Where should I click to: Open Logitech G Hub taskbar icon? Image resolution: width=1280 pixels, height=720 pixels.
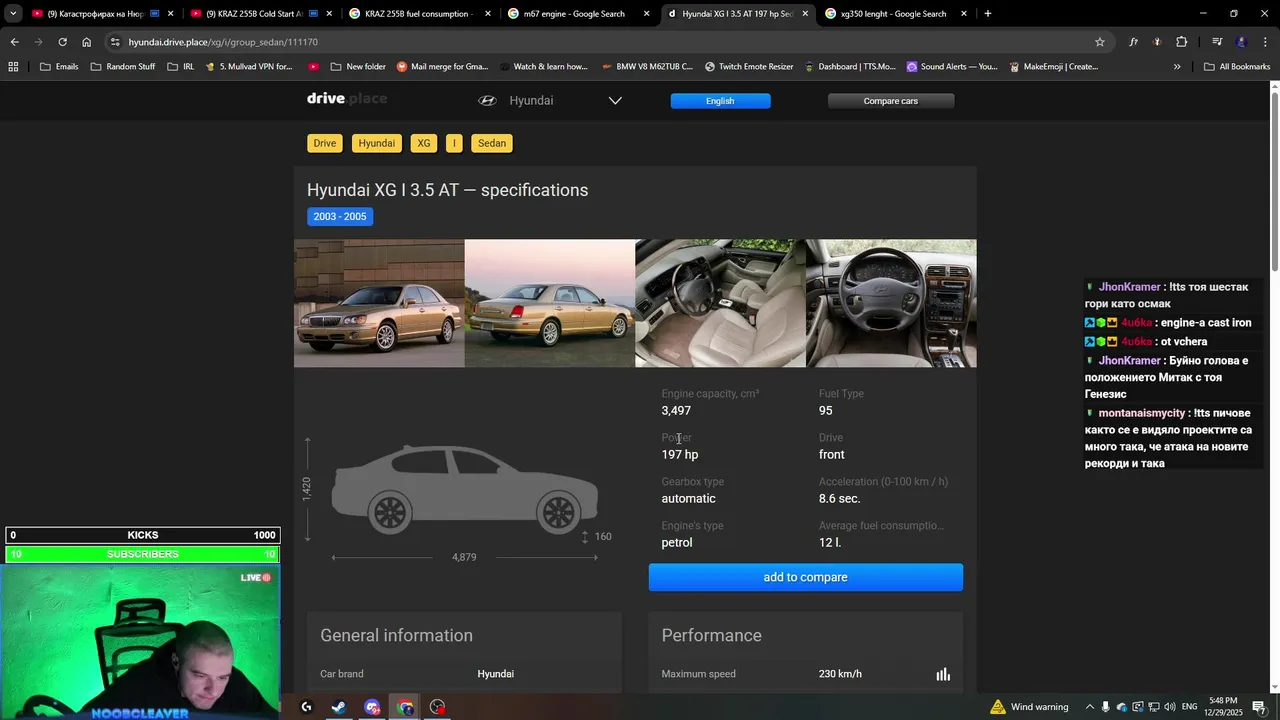click(x=306, y=707)
